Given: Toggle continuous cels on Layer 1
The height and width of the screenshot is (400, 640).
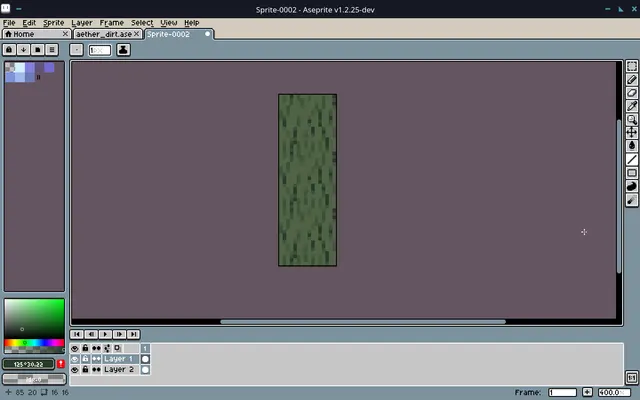Looking at the screenshot, I should tap(96, 359).
